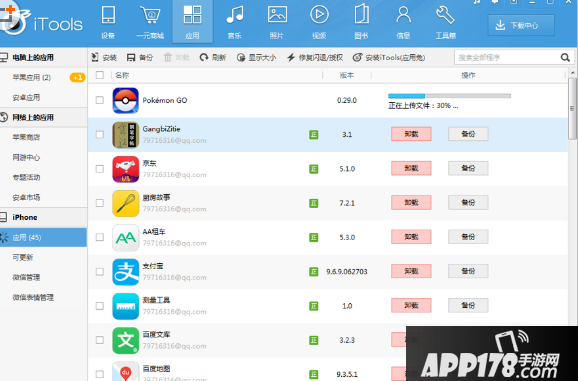The height and width of the screenshot is (381, 578).
Task: Click the red uninstall button for GangbiZitie
Action: 411,134
